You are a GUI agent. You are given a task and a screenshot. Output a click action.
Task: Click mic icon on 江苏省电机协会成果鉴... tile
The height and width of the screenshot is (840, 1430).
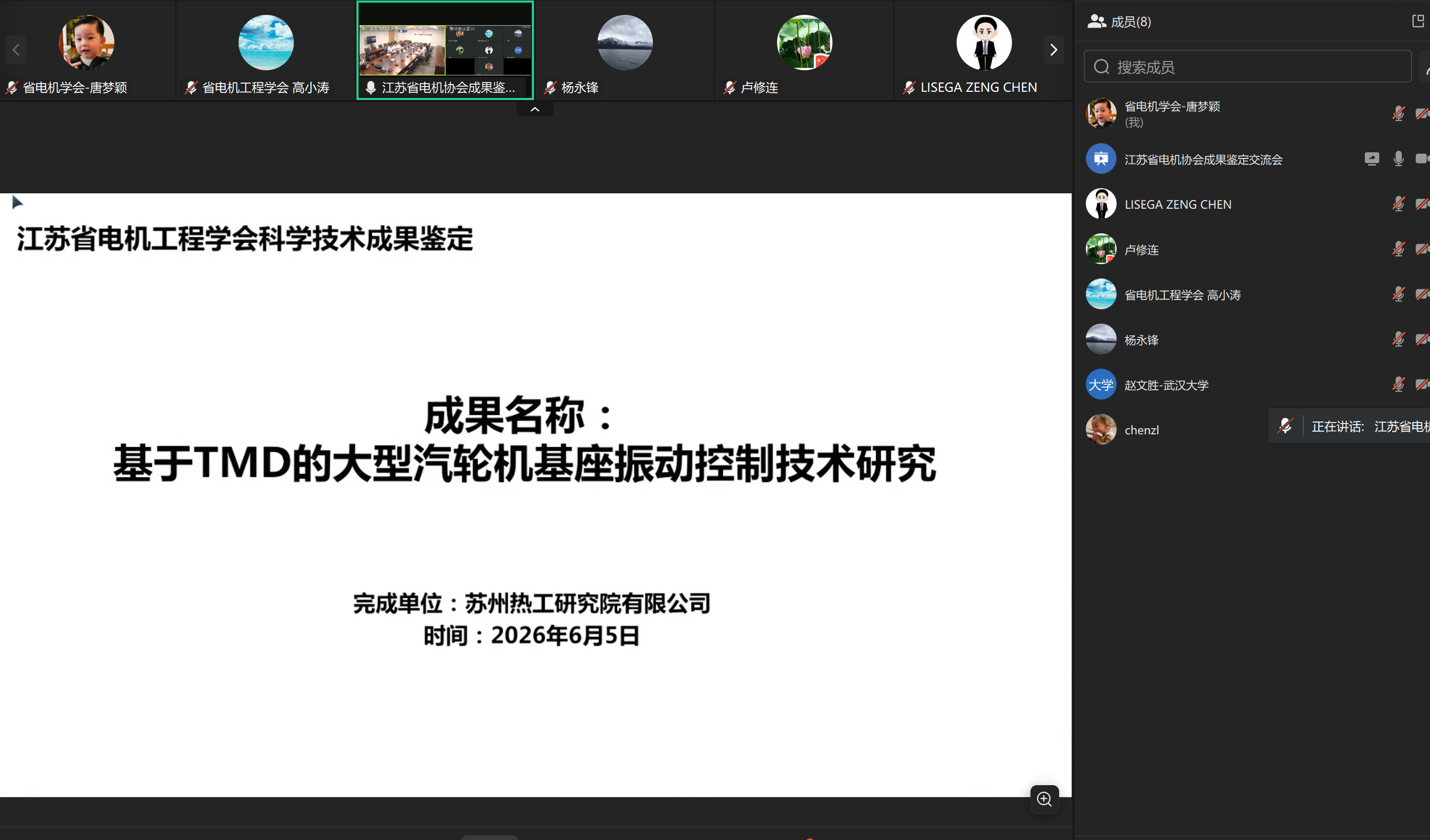[x=370, y=87]
